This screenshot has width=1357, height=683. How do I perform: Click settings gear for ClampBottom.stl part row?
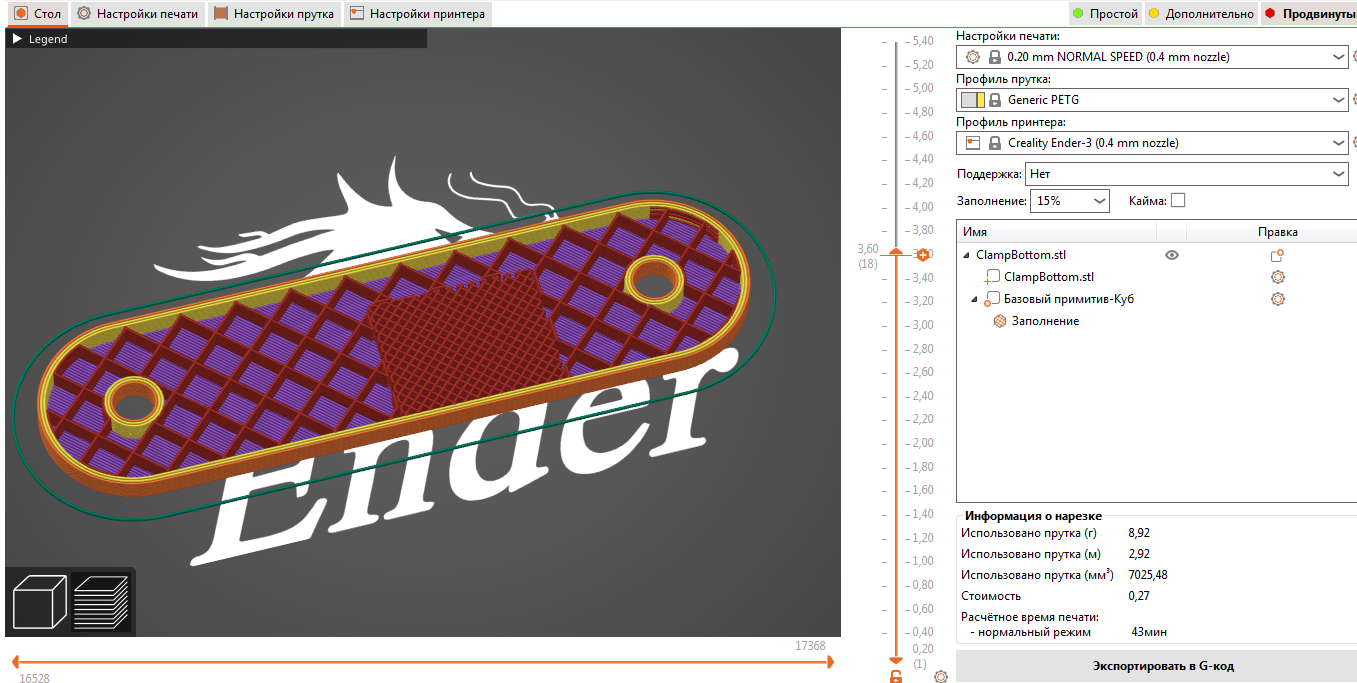point(1277,277)
